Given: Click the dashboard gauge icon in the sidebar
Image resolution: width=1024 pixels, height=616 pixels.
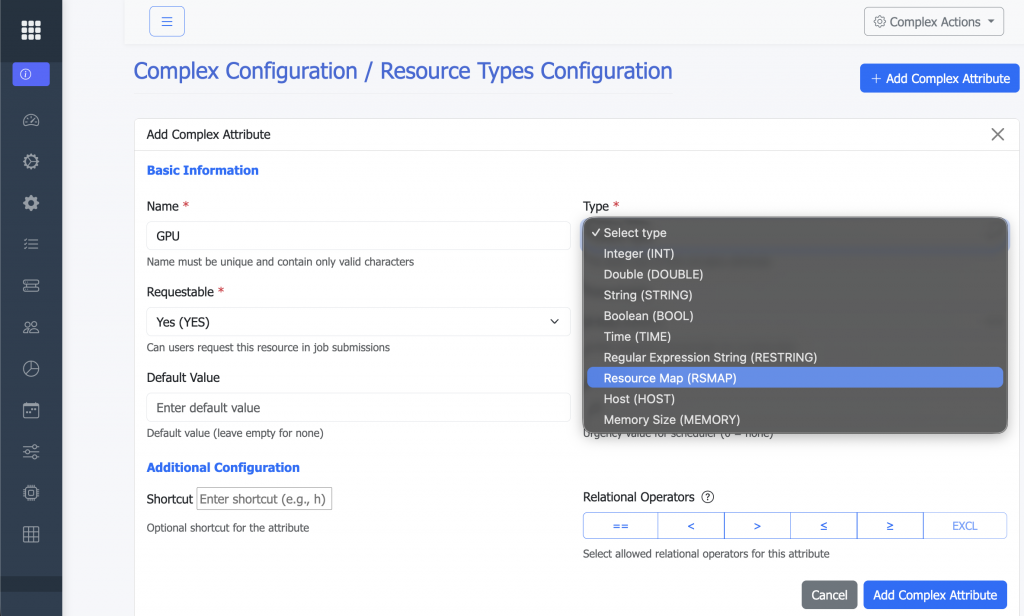Looking at the screenshot, I should tap(31, 119).
